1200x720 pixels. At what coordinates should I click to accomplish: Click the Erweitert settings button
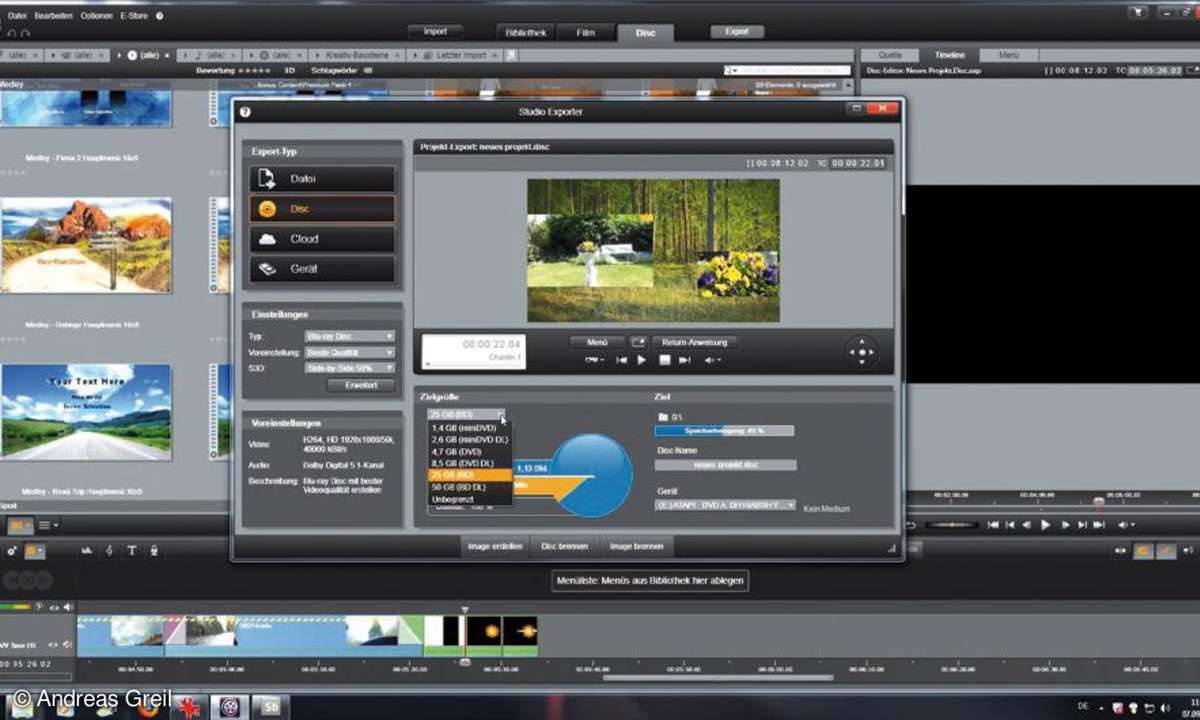pyautogui.click(x=360, y=385)
